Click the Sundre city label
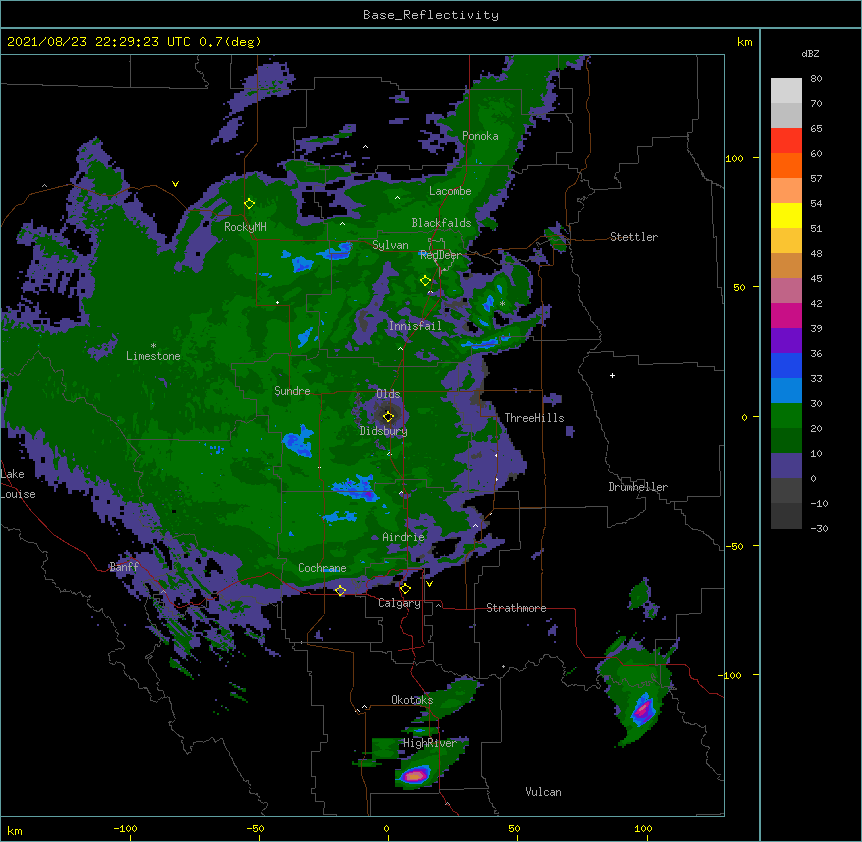 click(292, 391)
